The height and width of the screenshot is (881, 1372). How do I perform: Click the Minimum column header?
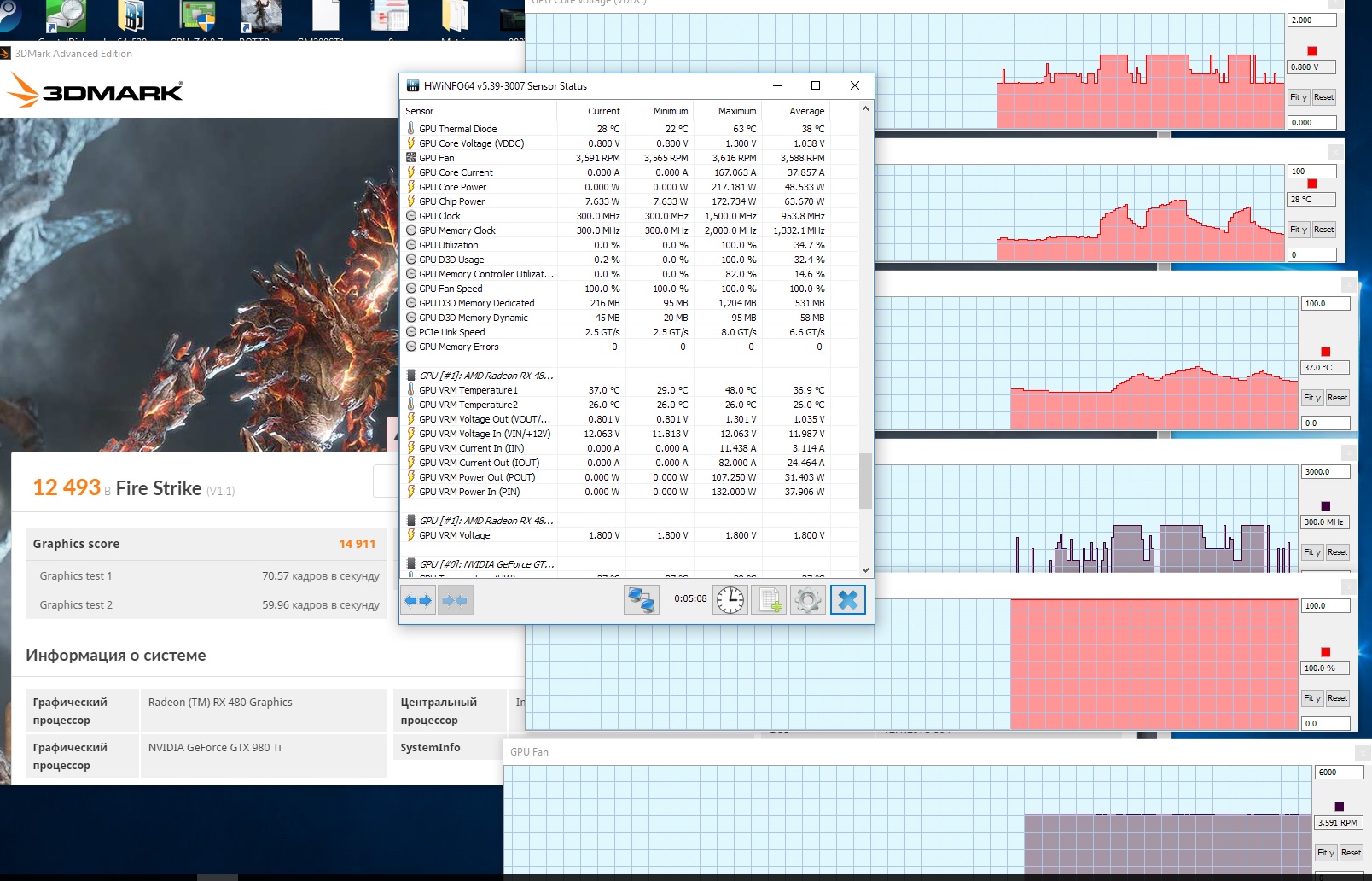(x=660, y=111)
